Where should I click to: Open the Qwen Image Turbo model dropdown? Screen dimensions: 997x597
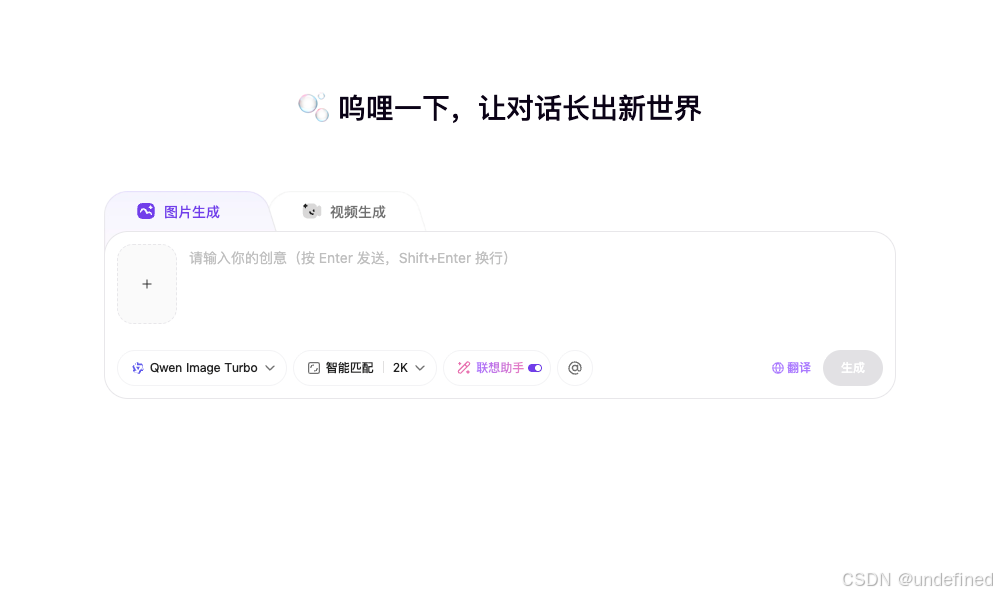click(202, 368)
